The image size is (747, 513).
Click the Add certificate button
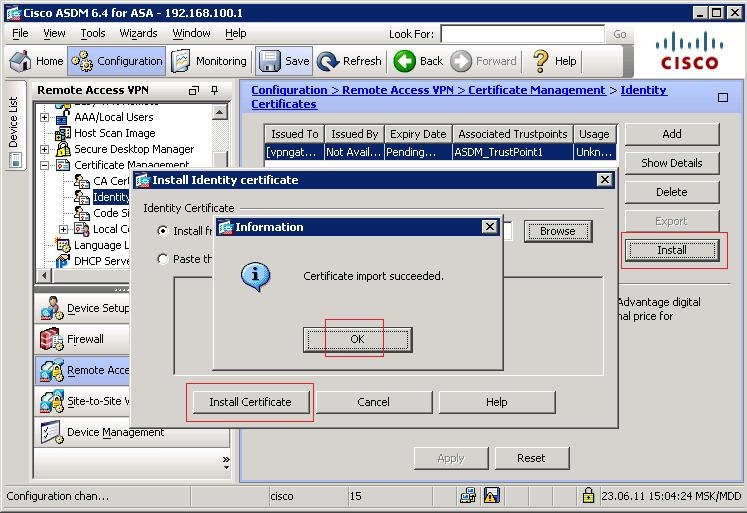(x=672, y=134)
